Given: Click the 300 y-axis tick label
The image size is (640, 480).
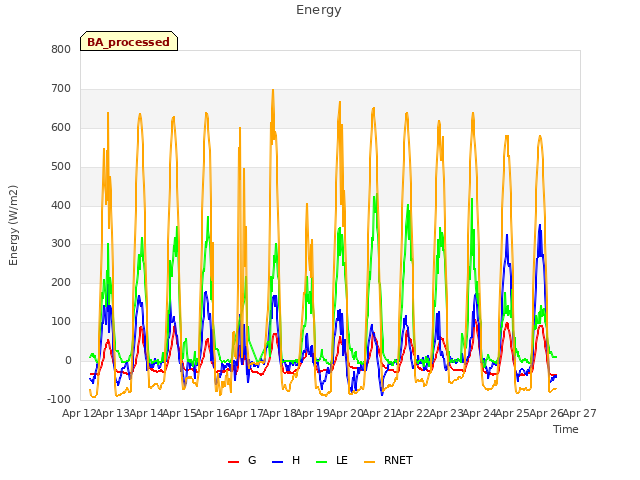Looking at the screenshot, I should pos(61,244).
